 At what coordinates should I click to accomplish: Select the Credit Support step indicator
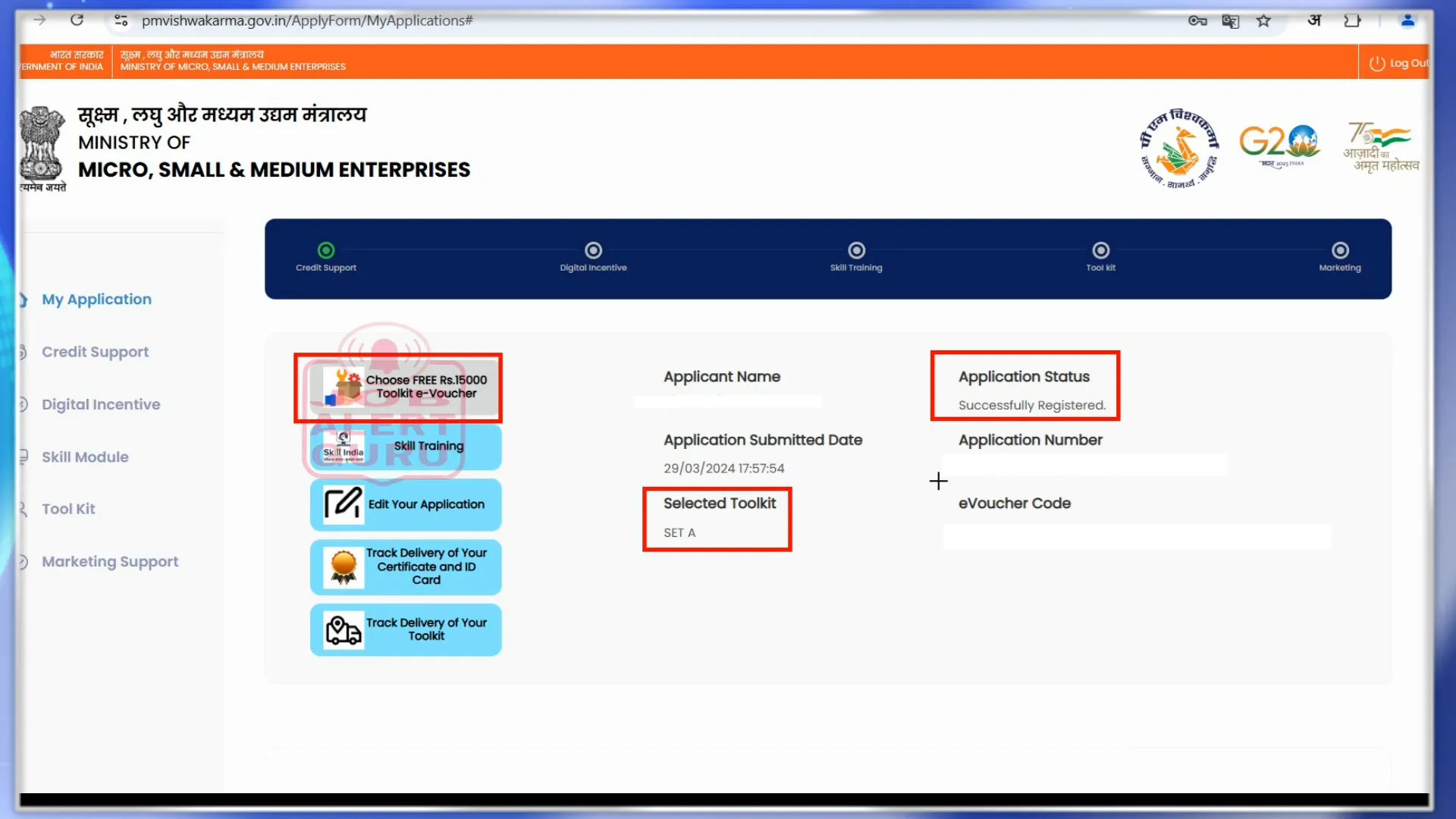click(327, 250)
